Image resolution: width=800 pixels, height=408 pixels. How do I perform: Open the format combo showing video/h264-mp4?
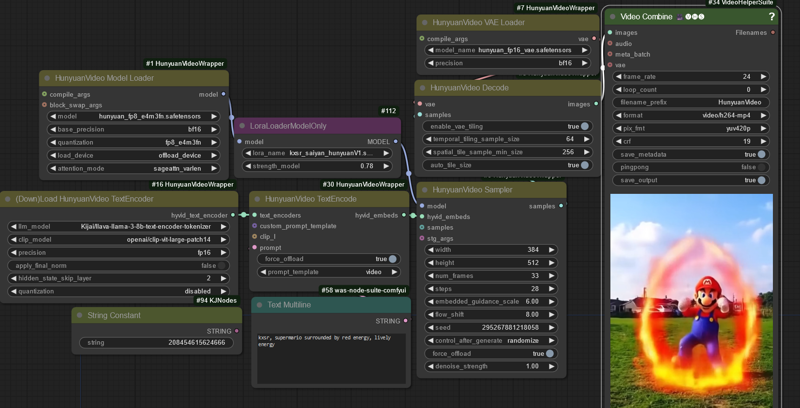(691, 115)
